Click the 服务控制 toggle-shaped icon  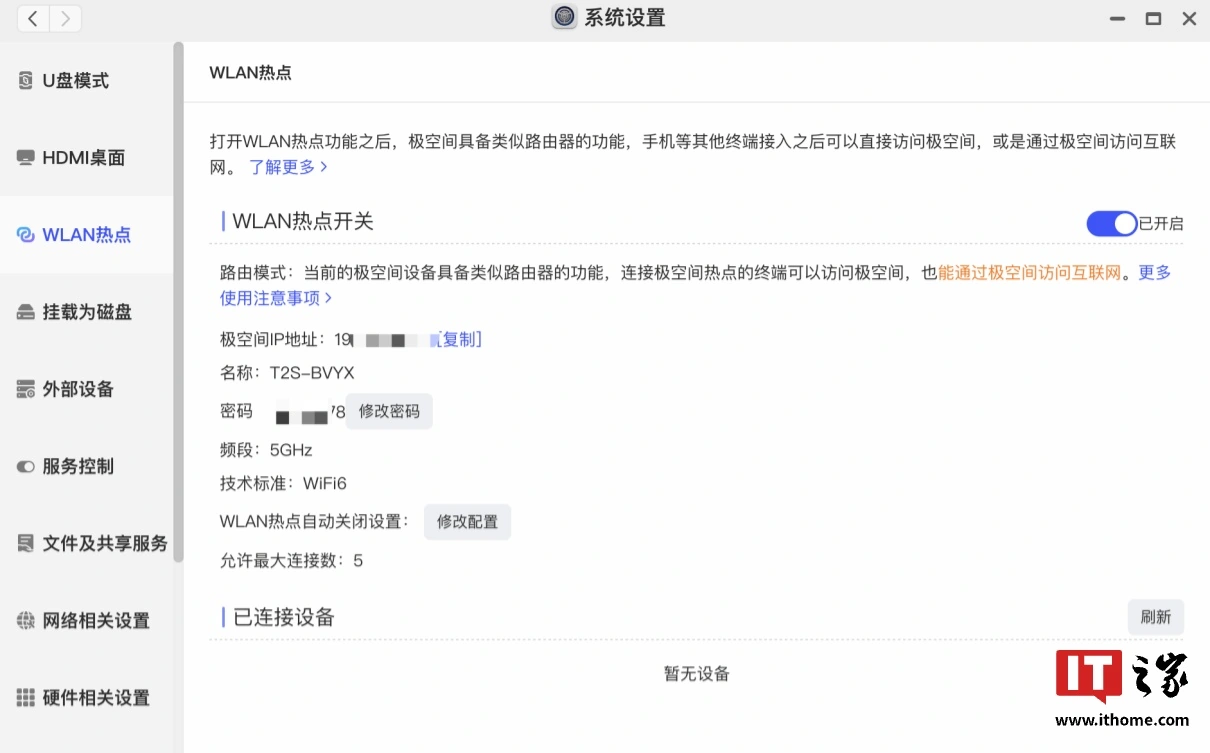(x=26, y=467)
